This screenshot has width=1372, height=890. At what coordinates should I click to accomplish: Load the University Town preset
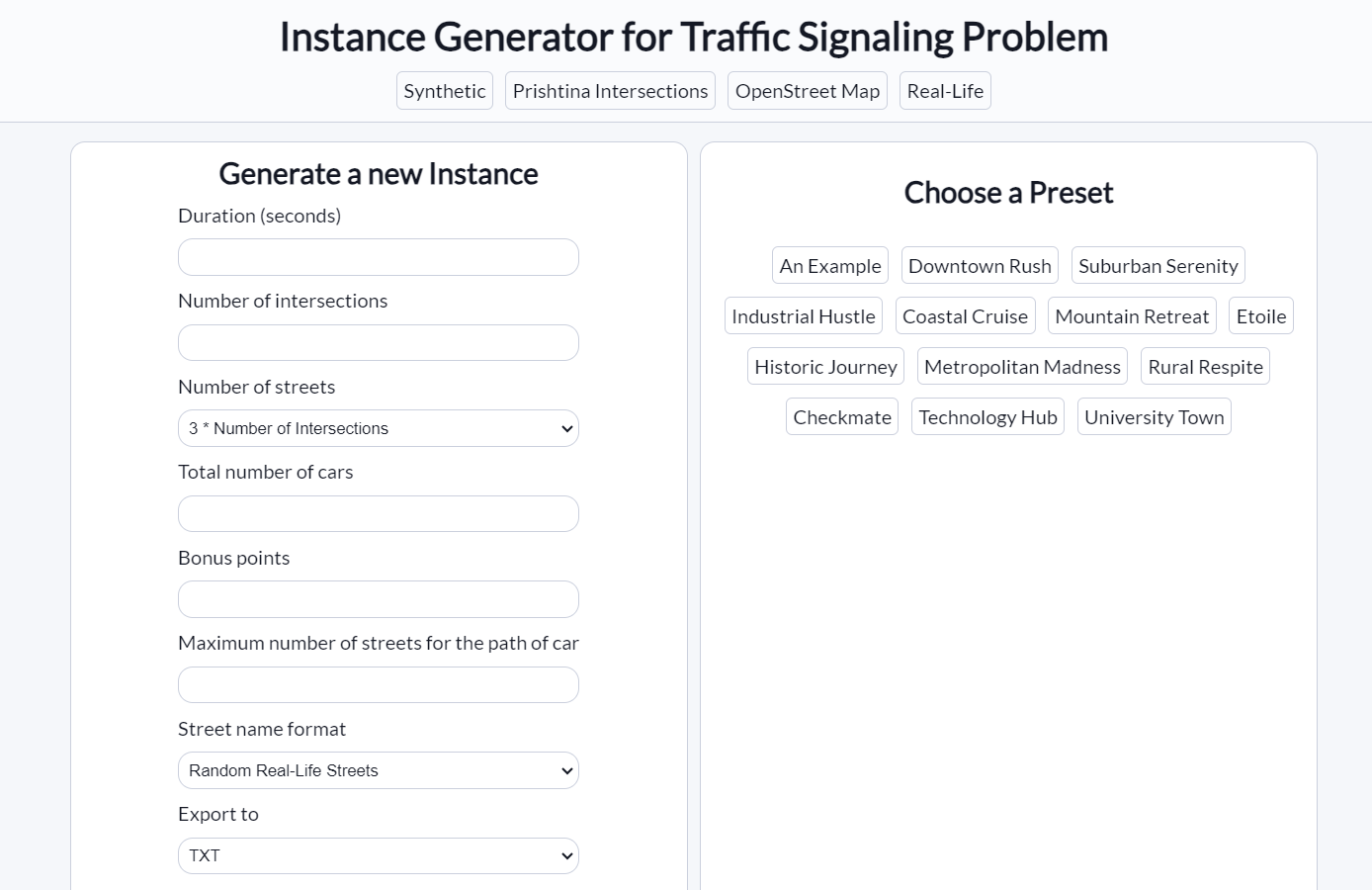pos(1154,417)
